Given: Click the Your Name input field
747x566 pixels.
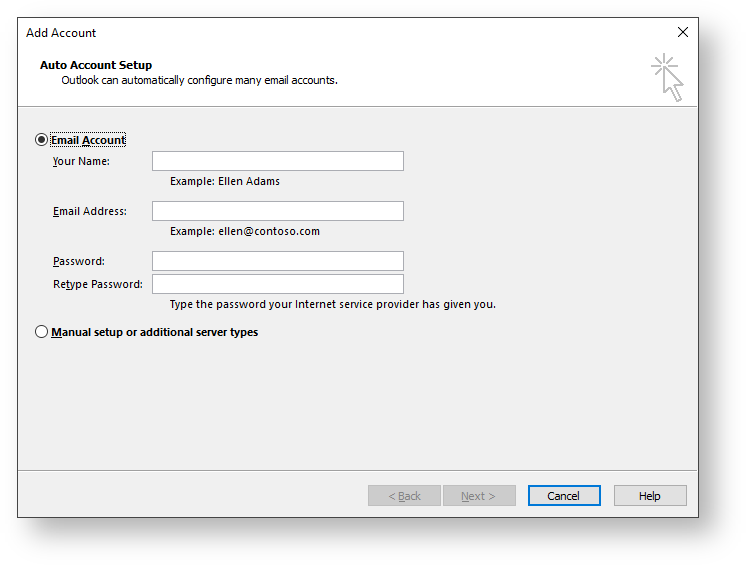Looking at the screenshot, I should pyautogui.click(x=278, y=161).
